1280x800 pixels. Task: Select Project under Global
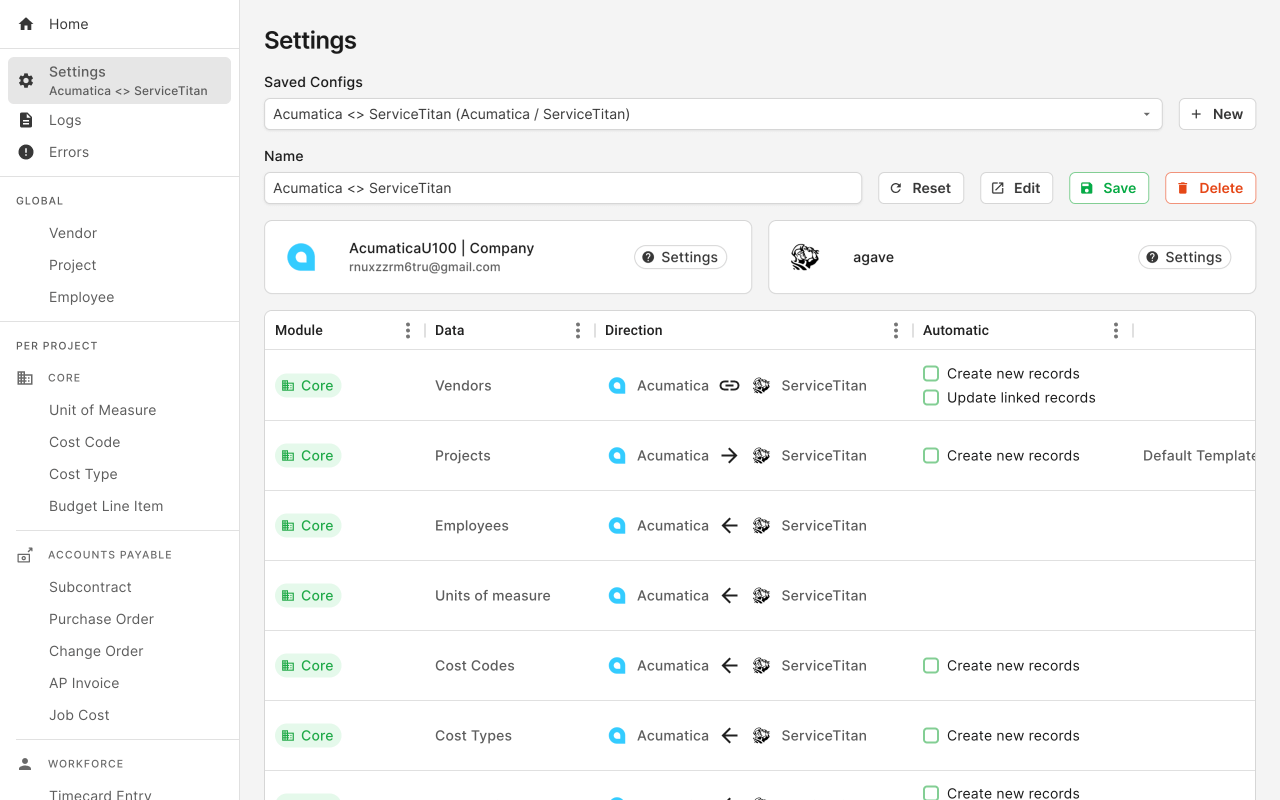coord(73,265)
